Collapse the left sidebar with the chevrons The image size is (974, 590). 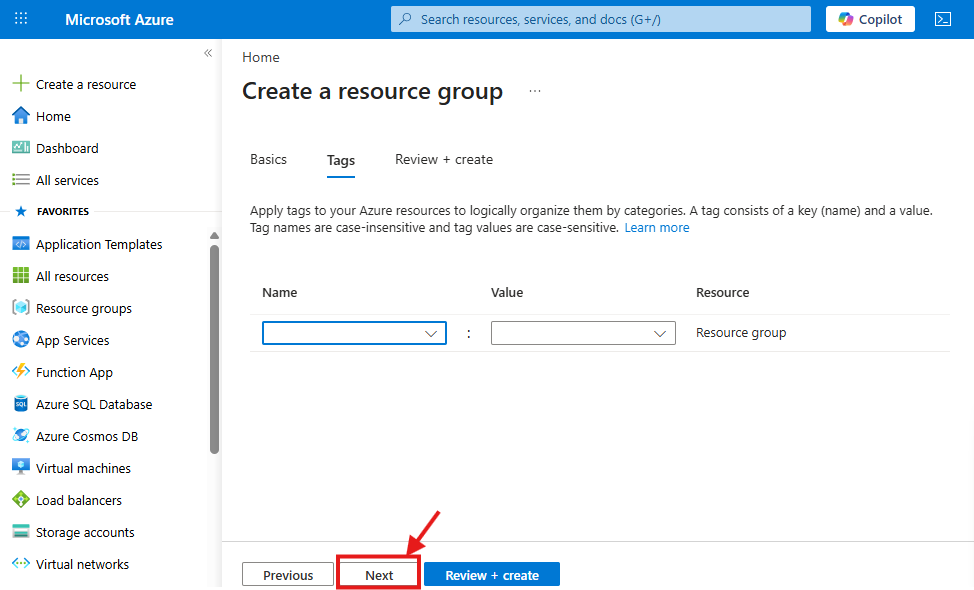pos(208,53)
